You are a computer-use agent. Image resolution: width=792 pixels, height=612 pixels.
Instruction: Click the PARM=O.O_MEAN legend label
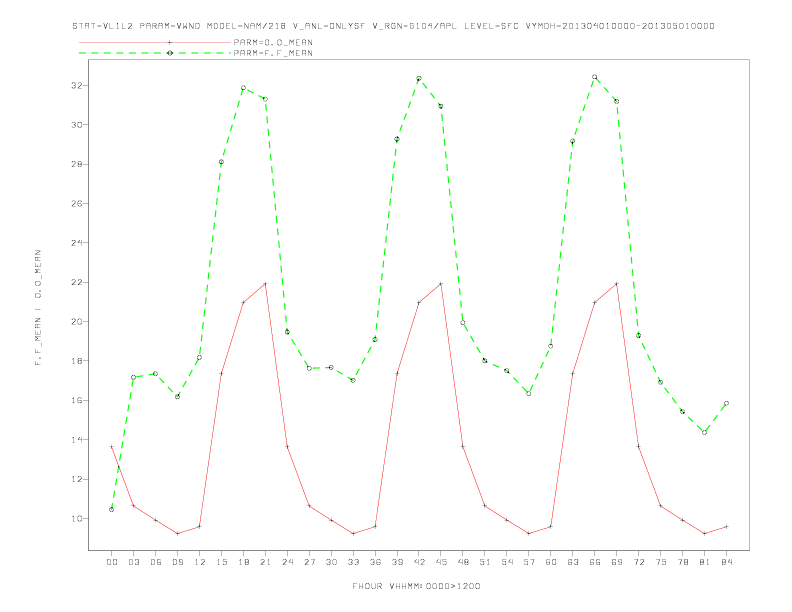273,42
